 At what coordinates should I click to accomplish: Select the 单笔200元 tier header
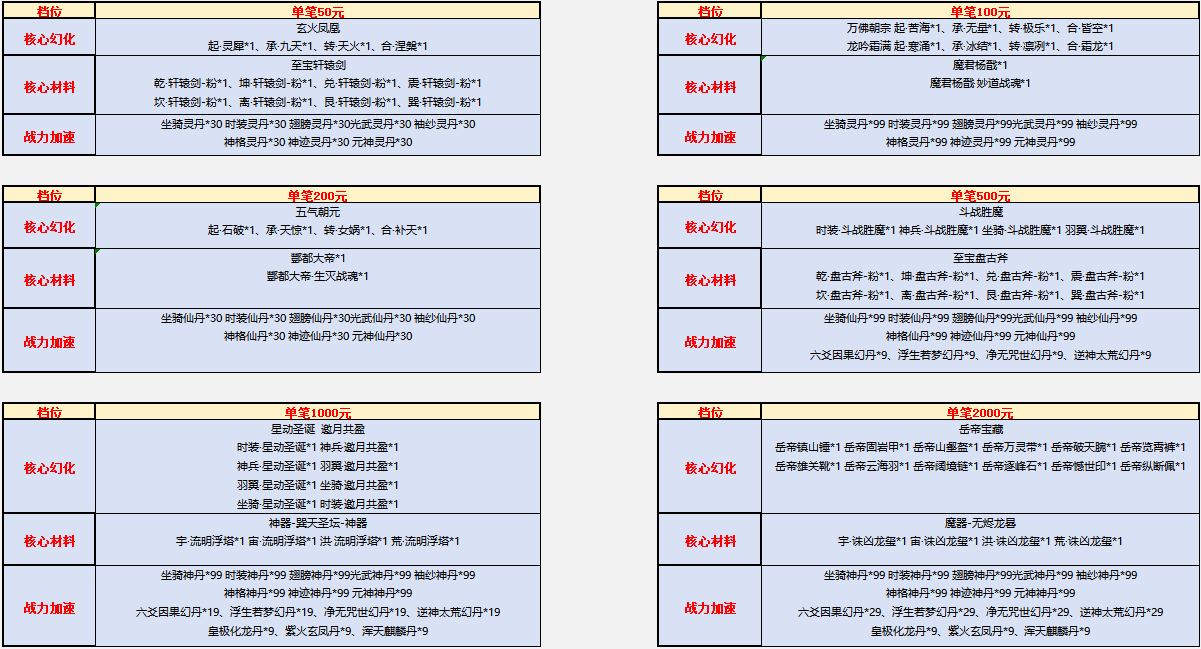(x=318, y=195)
